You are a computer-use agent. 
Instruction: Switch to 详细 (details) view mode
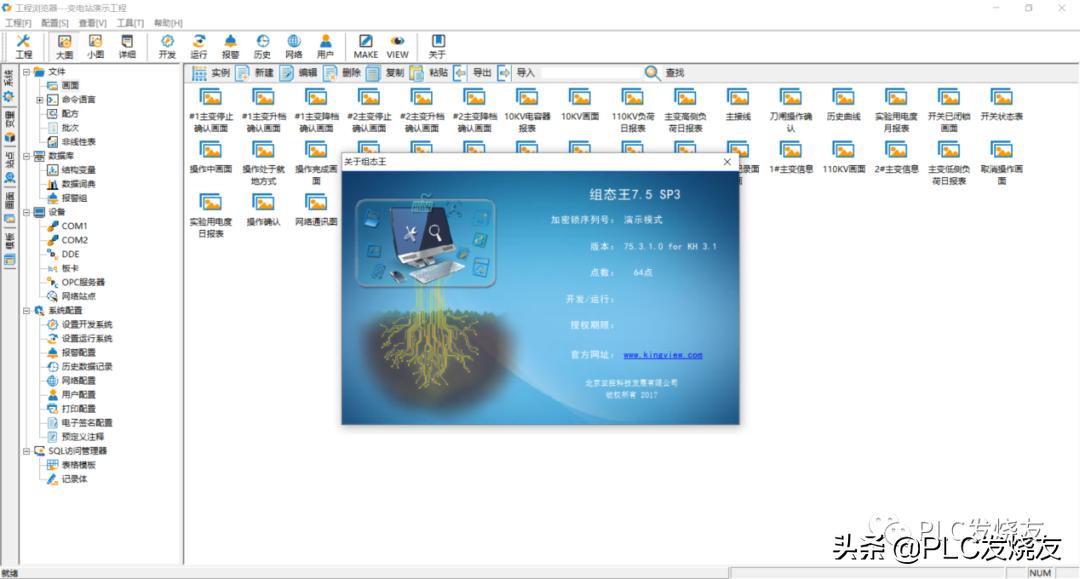tap(125, 45)
